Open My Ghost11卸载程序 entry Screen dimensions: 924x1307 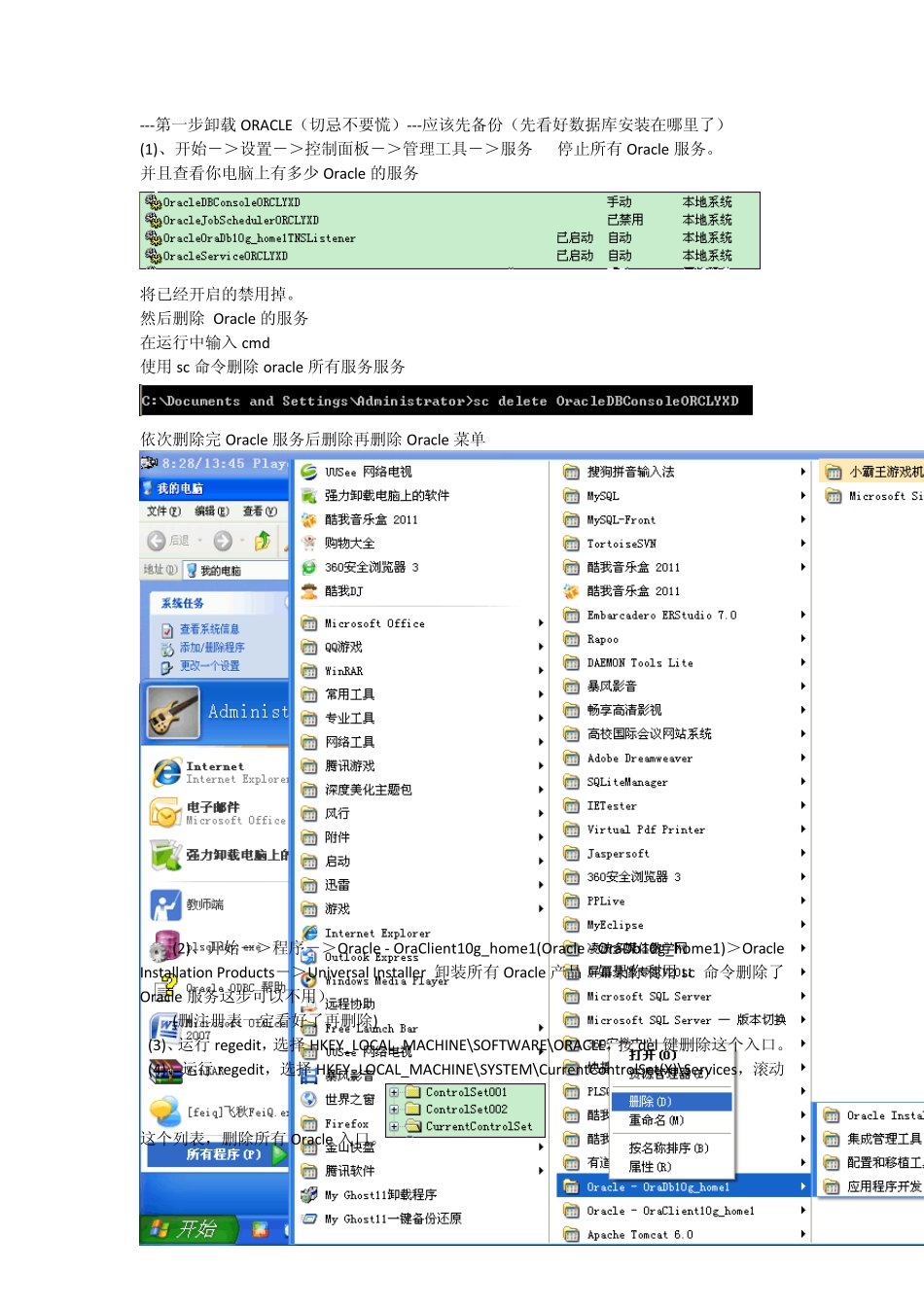(369, 1194)
